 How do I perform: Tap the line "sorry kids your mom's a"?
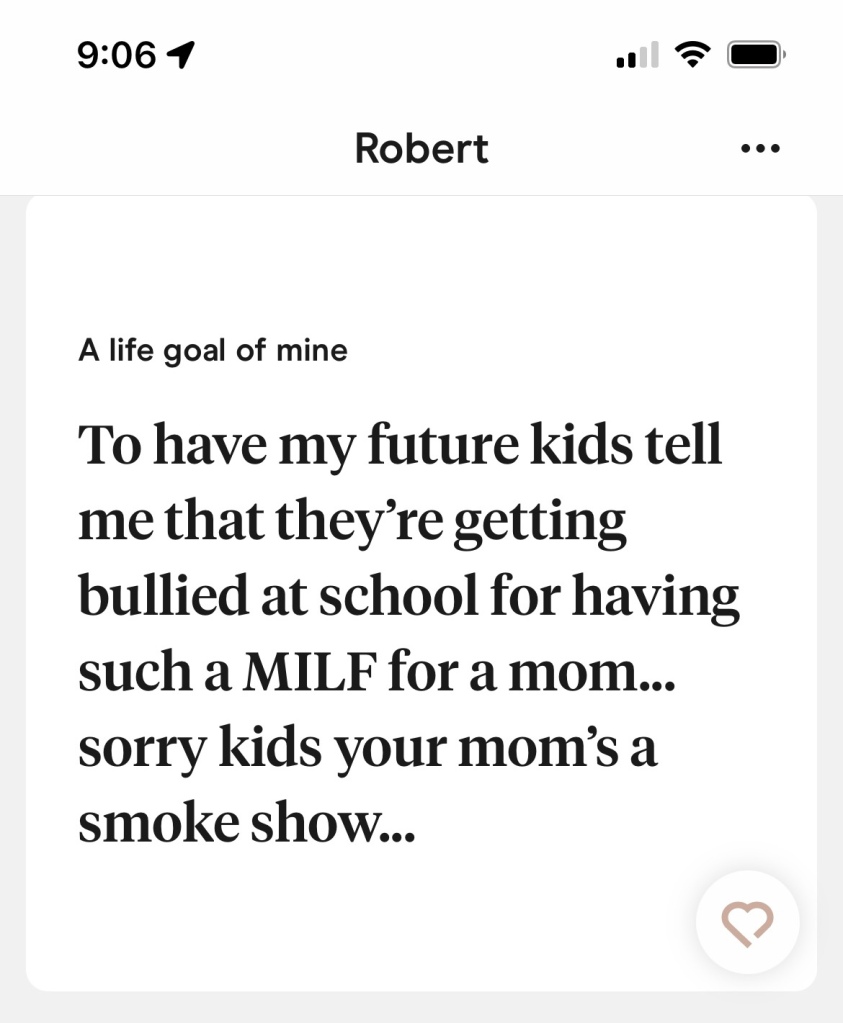[x=367, y=748]
